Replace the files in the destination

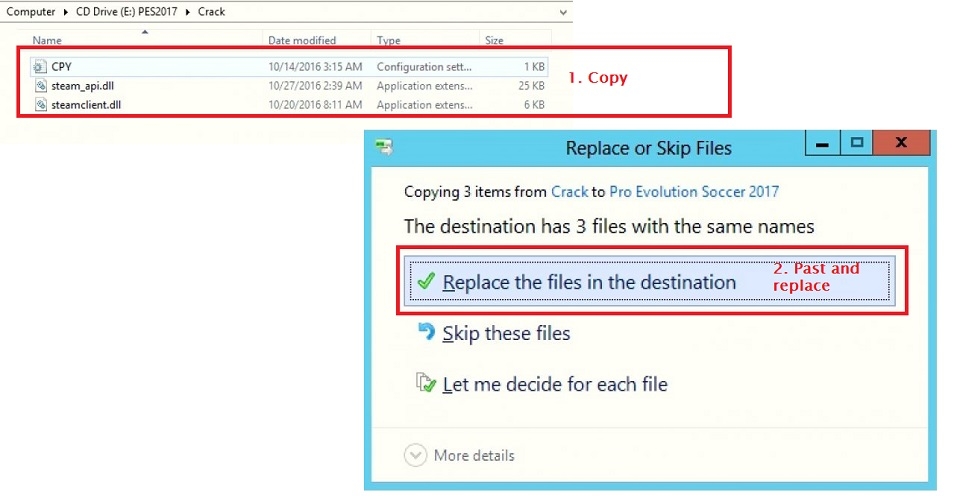coord(650,281)
